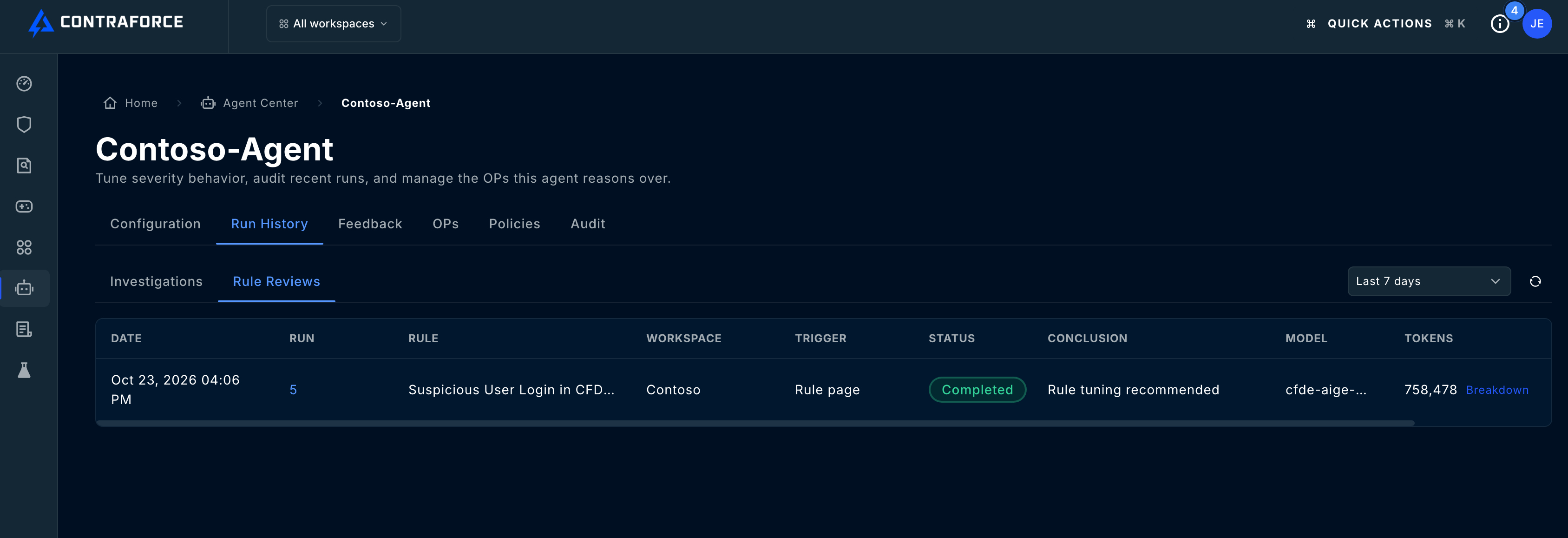Viewport: 1568px width, 538px height.
Task: Switch to the Configuration tab
Action: (x=155, y=224)
